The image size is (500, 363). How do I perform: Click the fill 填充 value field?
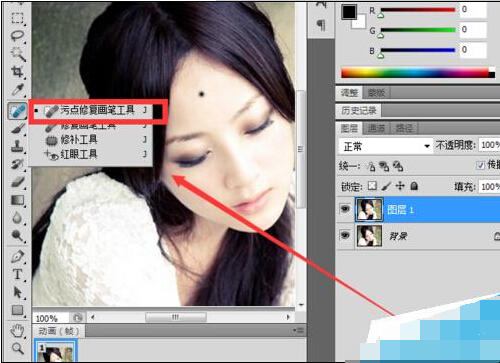pyautogui.click(x=489, y=186)
